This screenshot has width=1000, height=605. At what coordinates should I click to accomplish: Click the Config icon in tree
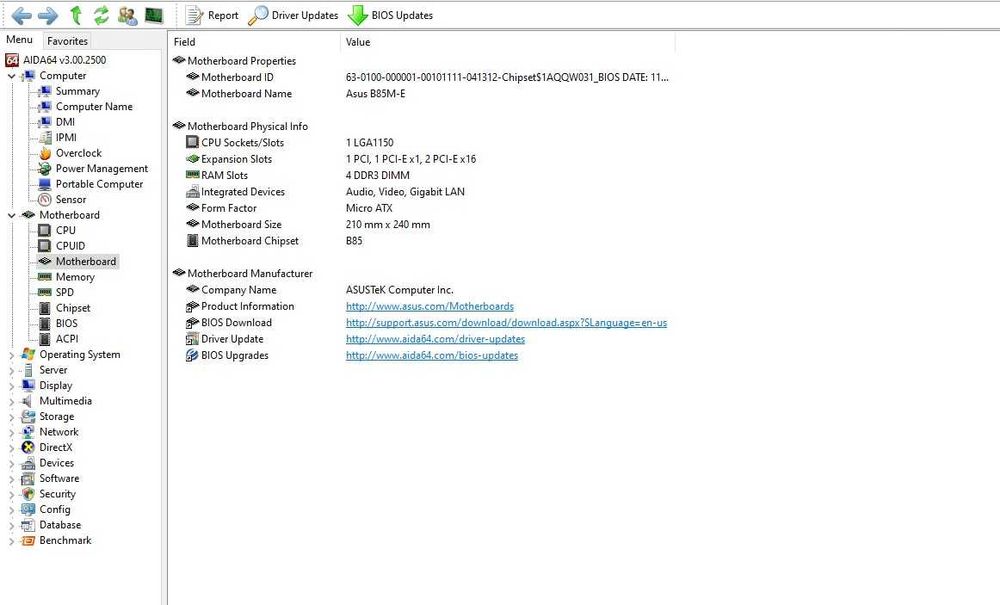[28, 509]
